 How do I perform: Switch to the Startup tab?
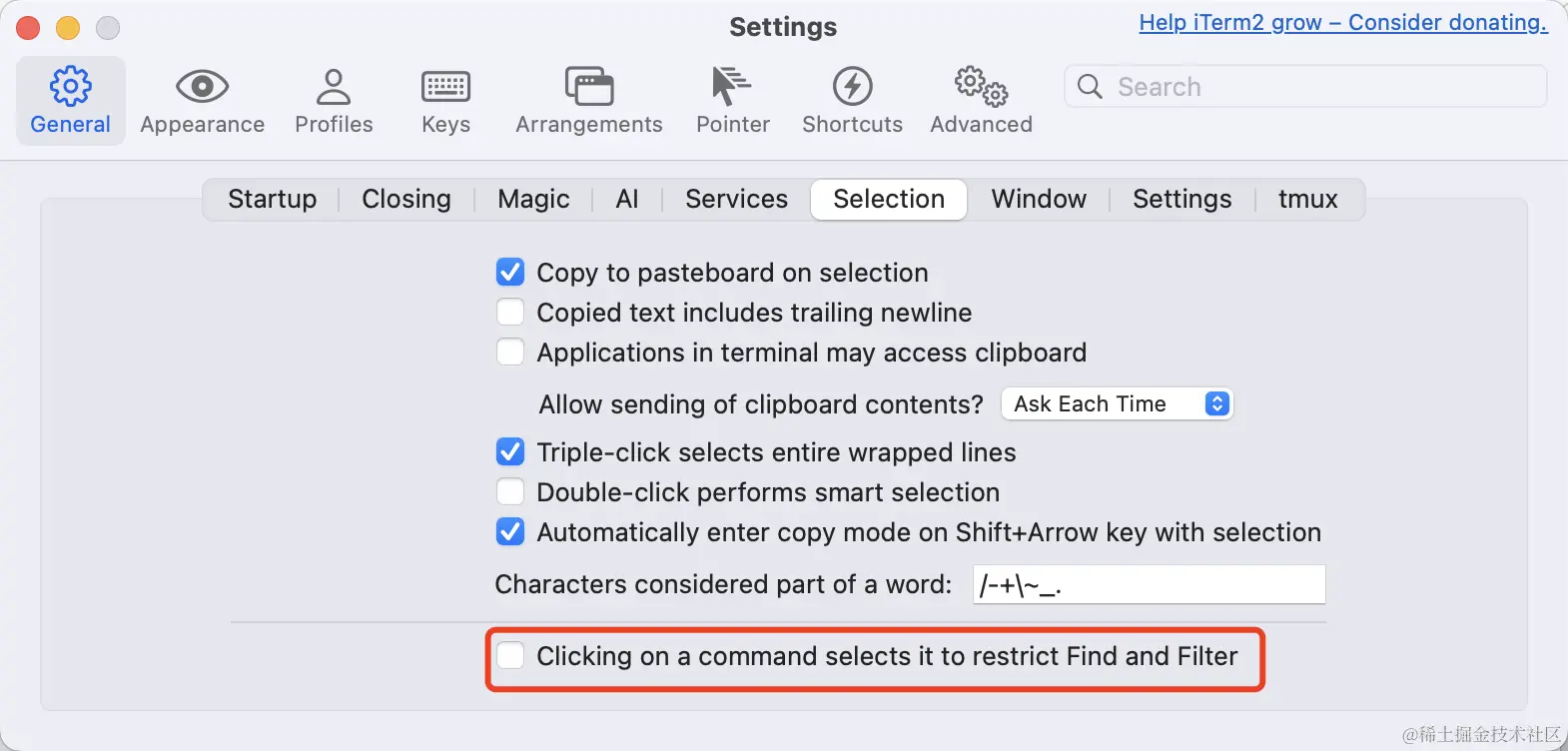tap(272, 199)
